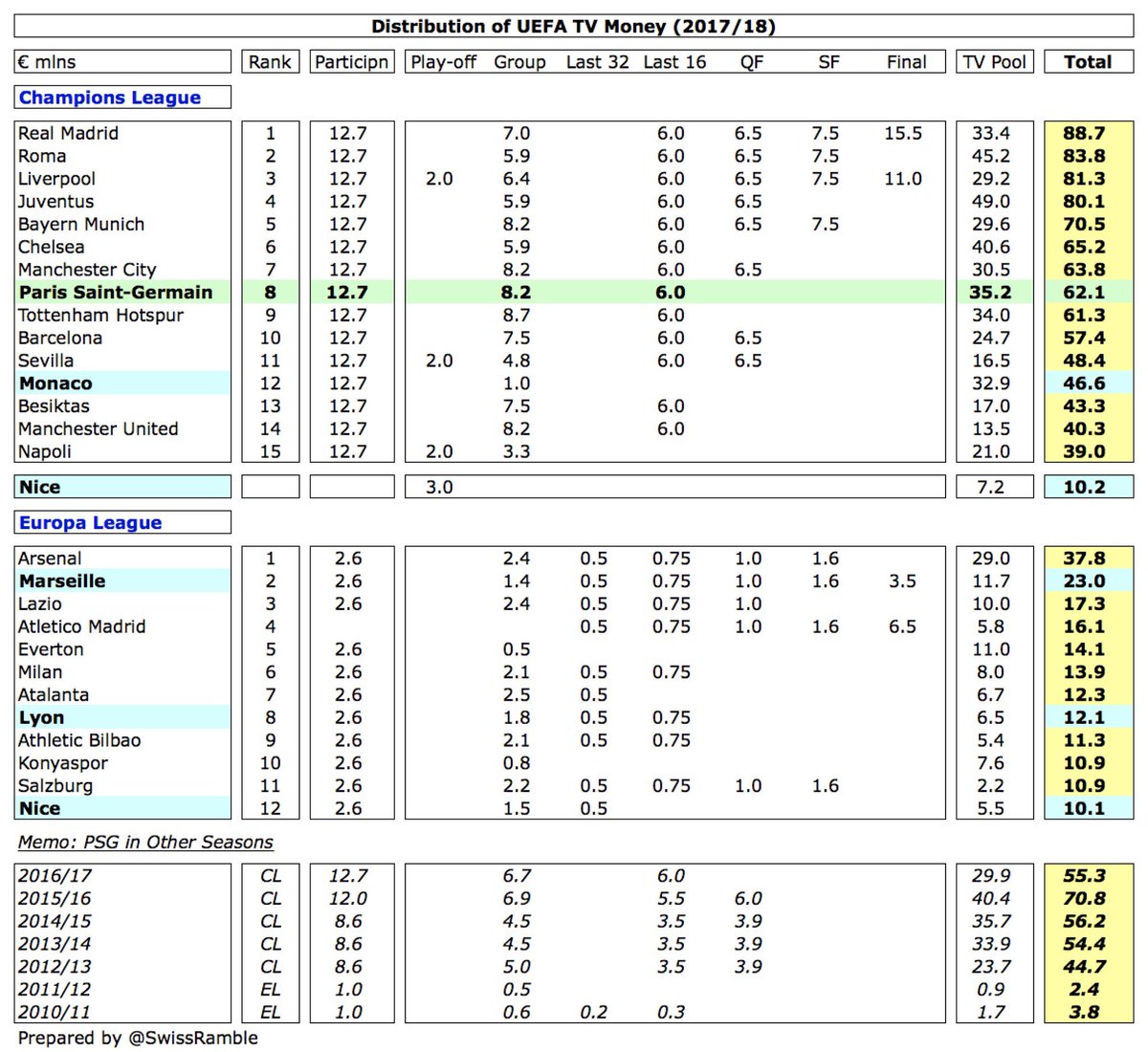Screen dimensions: 1148x1052
Task: Select the 'QF' column header
Action: tap(752, 62)
